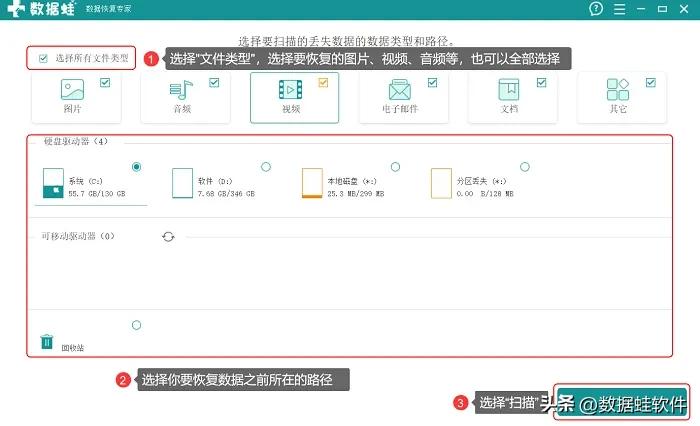Image resolution: width=700 pixels, height=426 pixels.
Task: Toggle the 选择所有文件类型 checkbox
Action: click(43, 59)
